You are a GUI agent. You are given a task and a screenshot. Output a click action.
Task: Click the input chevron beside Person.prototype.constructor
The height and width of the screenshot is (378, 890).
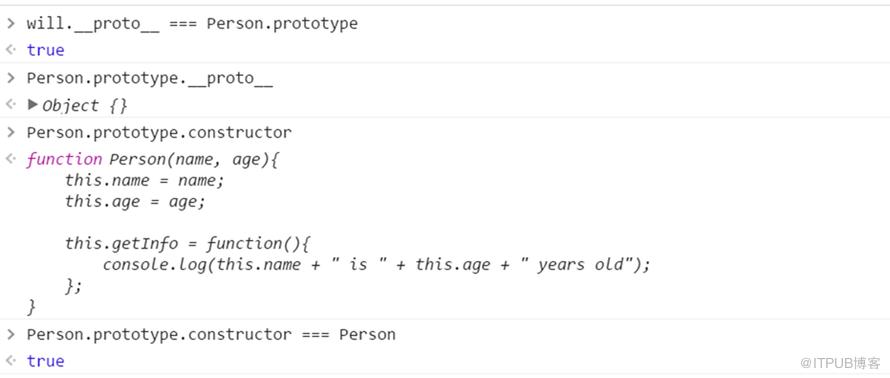pyautogui.click(x=10, y=132)
